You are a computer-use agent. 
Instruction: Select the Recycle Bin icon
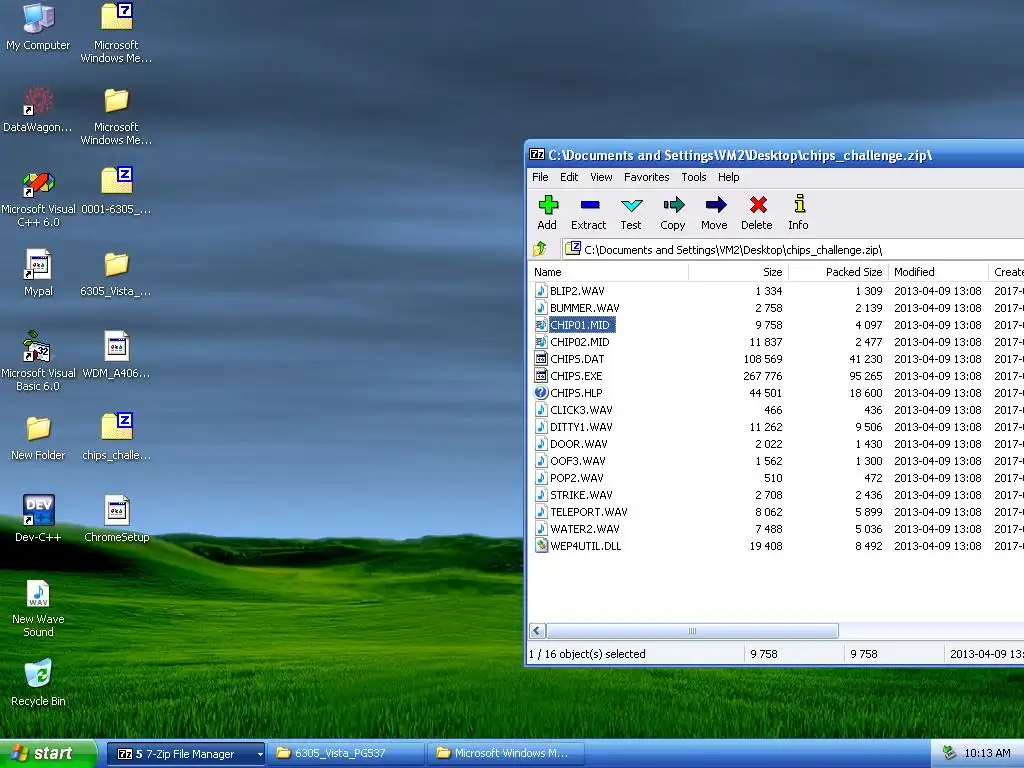(x=38, y=683)
